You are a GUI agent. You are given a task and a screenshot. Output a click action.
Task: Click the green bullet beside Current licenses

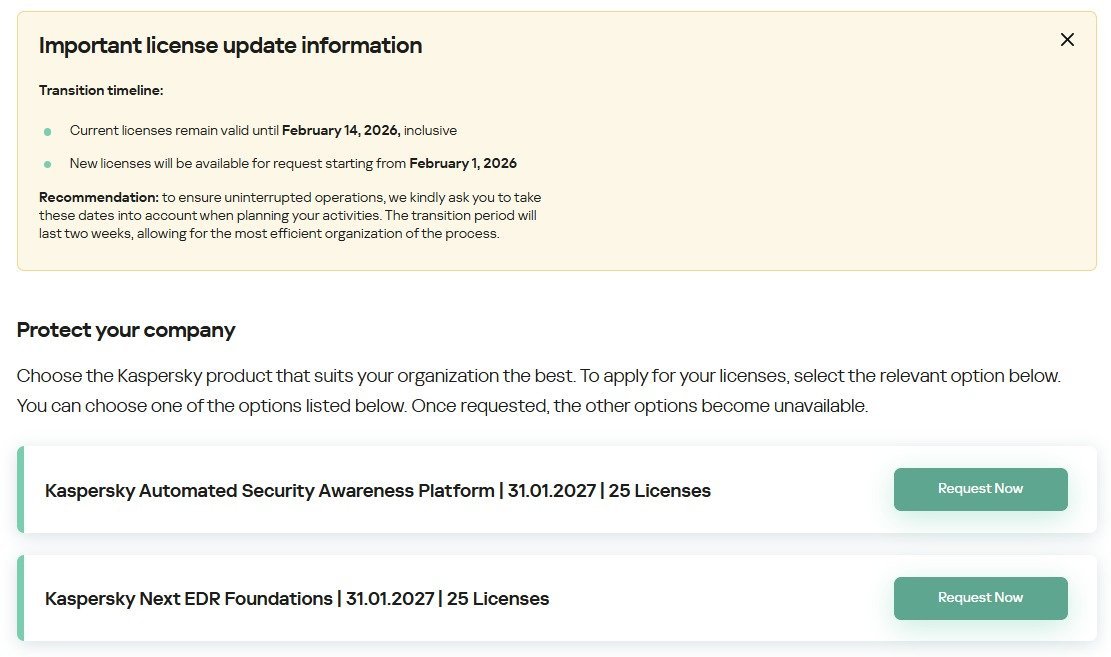pos(47,132)
